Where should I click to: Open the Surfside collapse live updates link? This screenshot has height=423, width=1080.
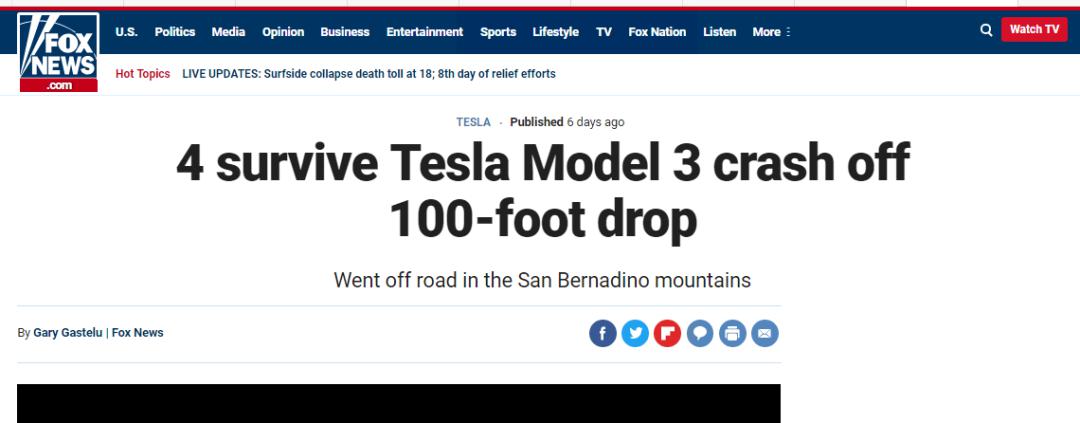[369, 74]
